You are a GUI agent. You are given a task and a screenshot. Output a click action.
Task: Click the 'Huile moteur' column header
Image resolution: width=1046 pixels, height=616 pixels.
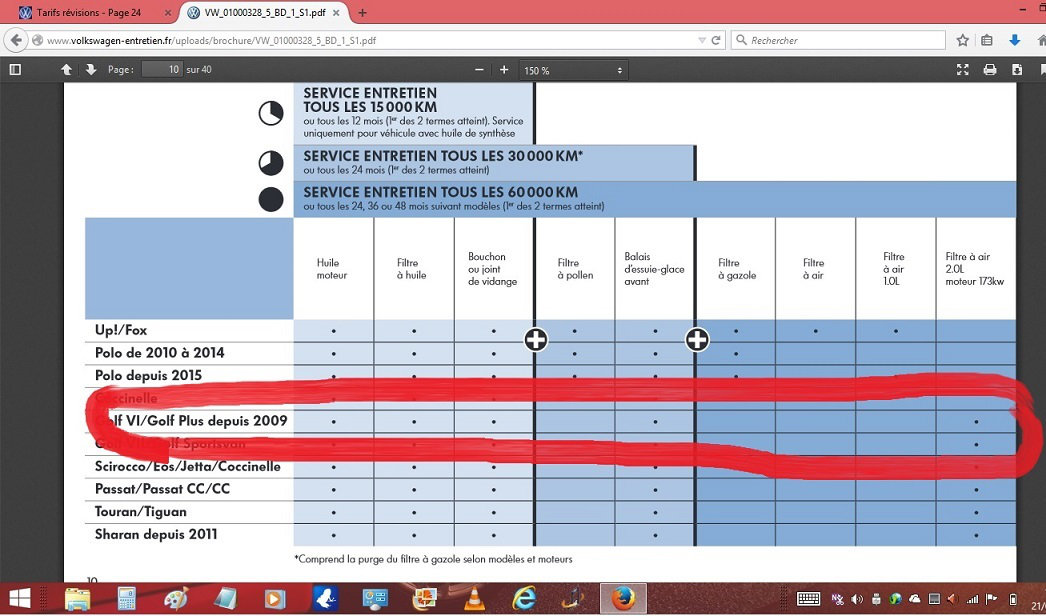coord(332,269)
